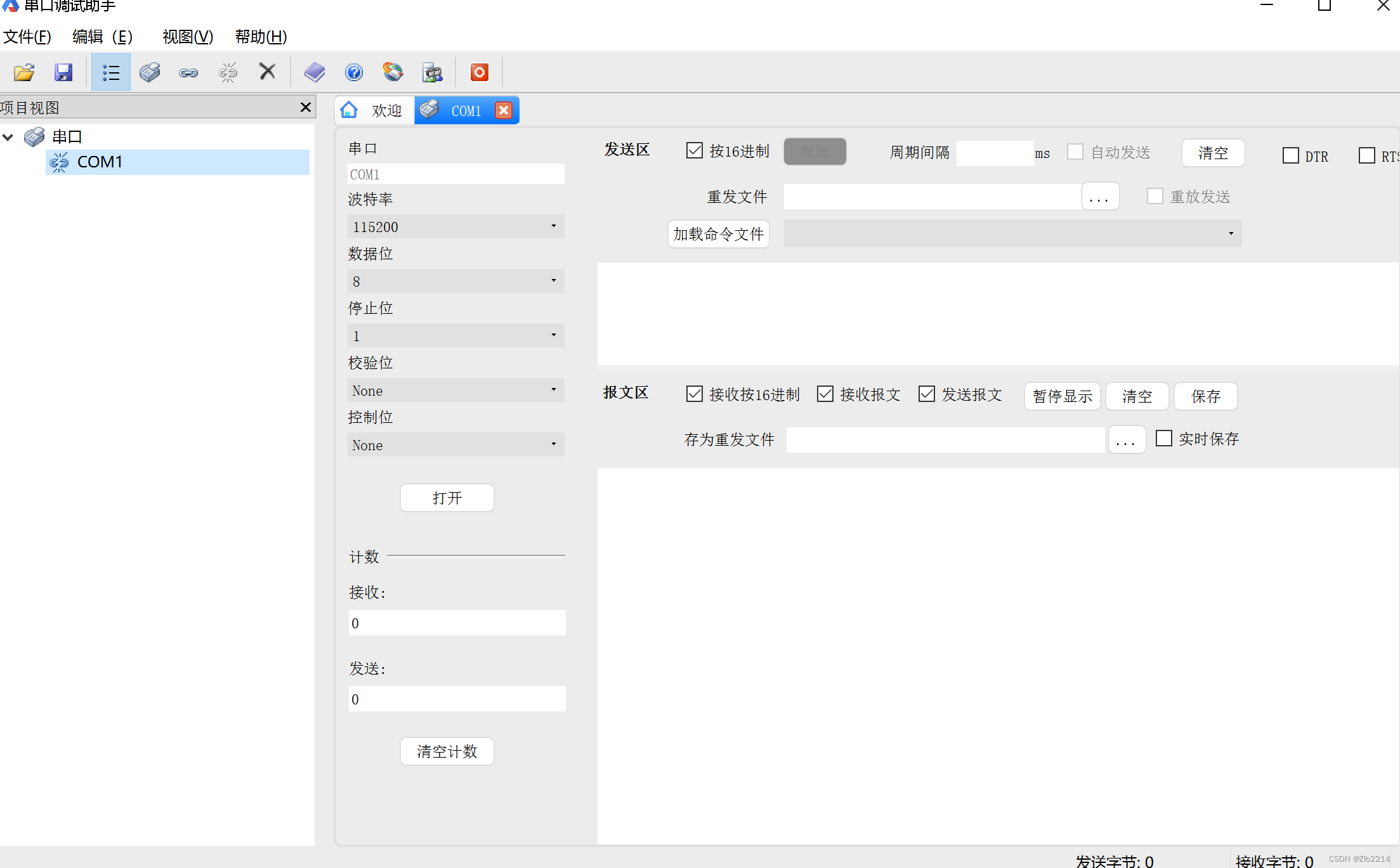This screenshot has height=868, width=1400.
Task: Click the list/menu icon in toolbar
Action: pyautogui.click(x=111, y=72)
